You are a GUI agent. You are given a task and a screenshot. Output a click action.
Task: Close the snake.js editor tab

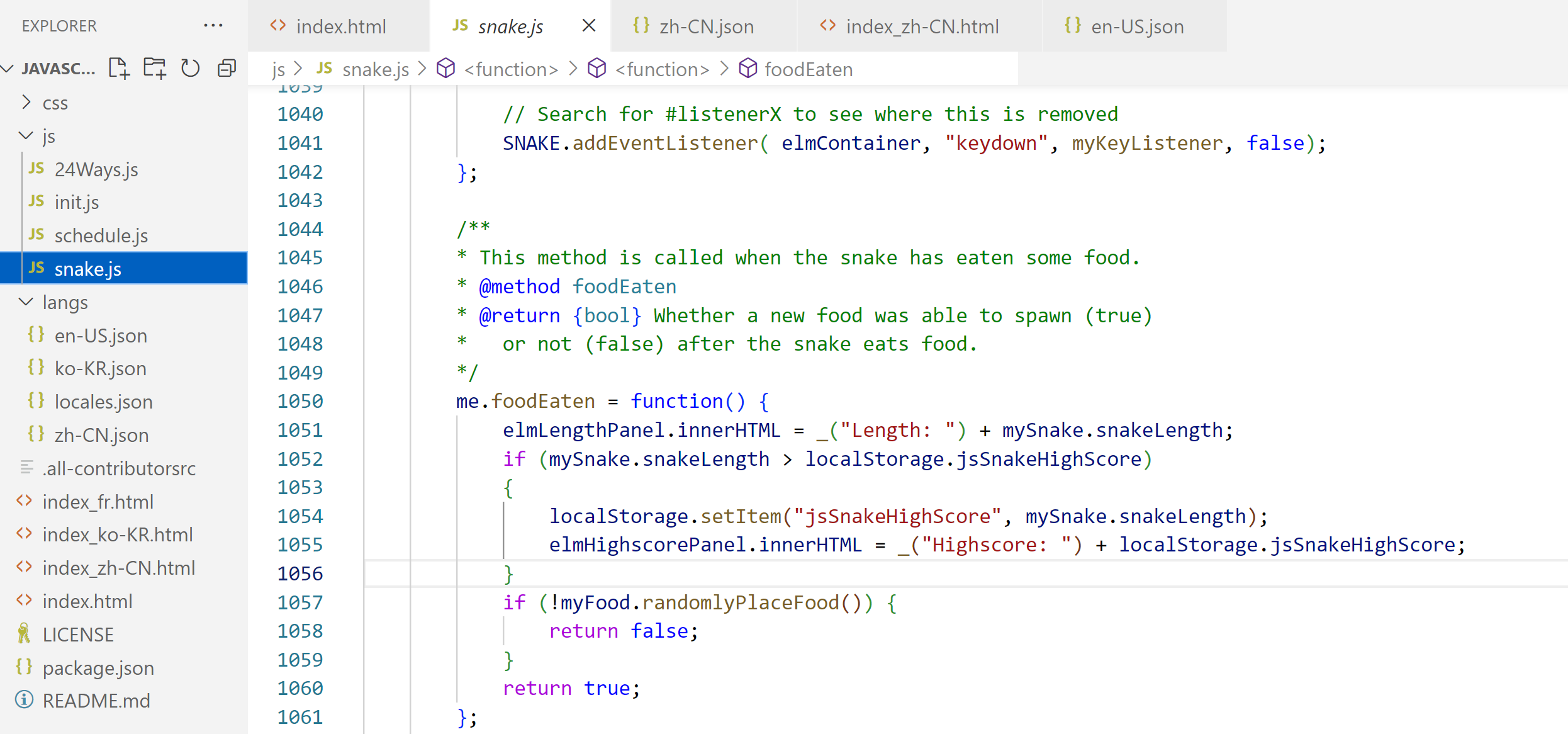pyautogui.click(x=588, y=25)
